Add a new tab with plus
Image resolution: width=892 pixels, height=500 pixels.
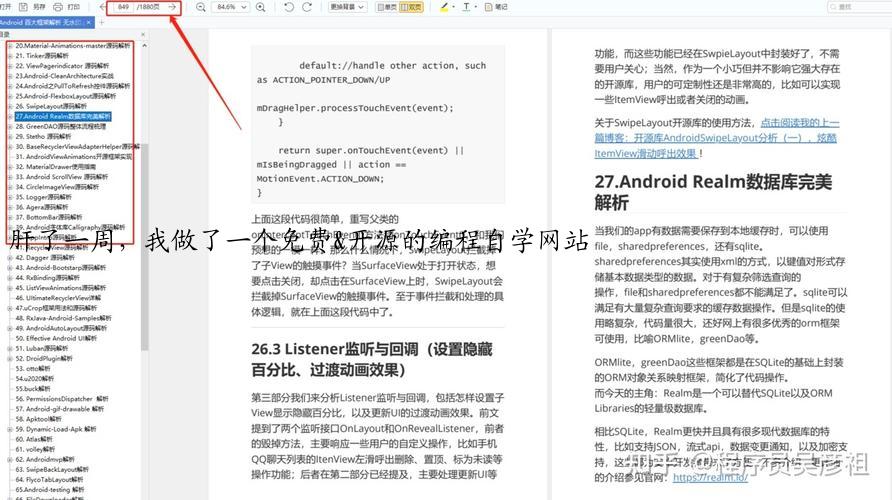point(102,22)
